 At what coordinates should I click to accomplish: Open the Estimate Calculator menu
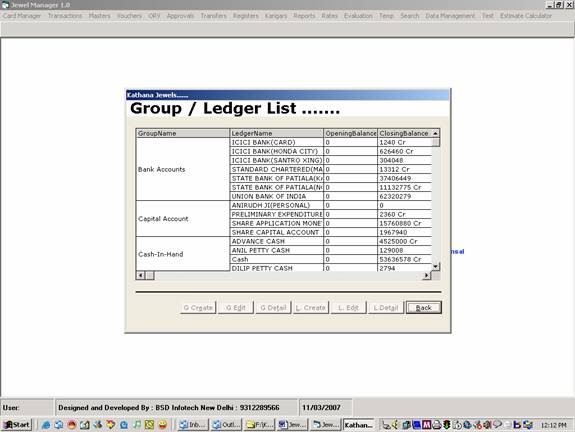[526, 16]
